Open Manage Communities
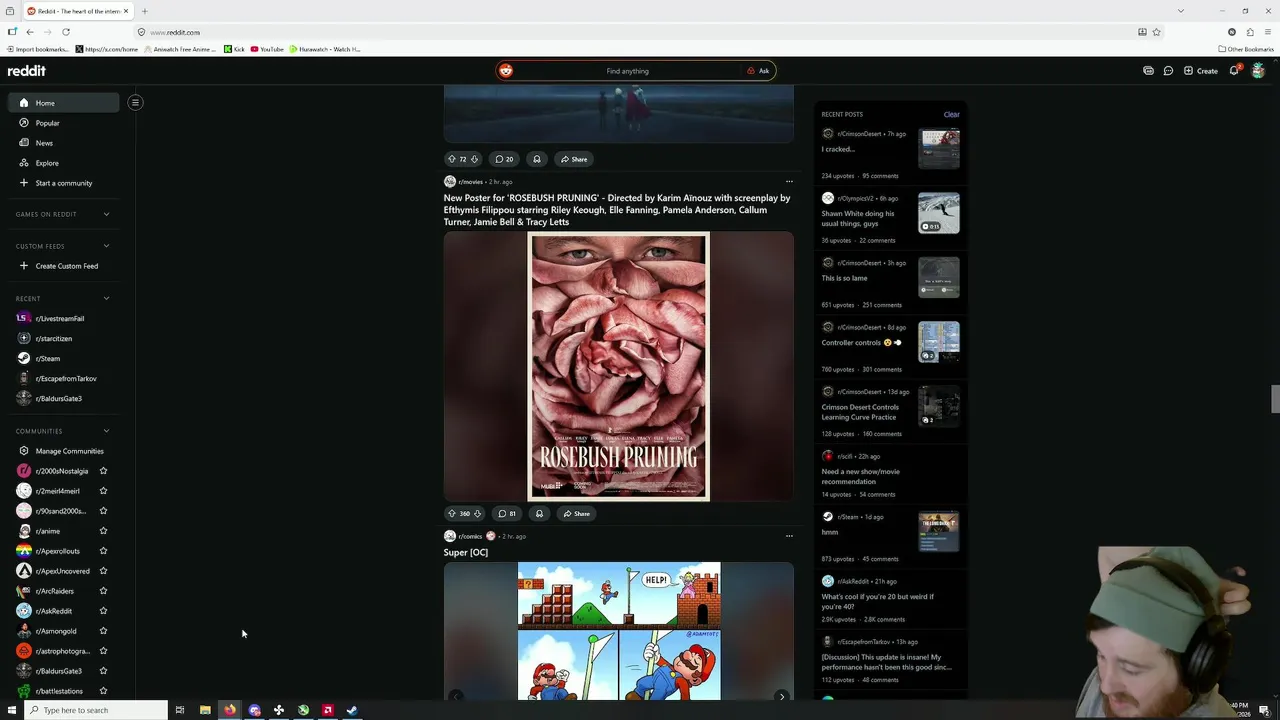The width and height of the screenshot is (1280, 720). coord(63,451)
